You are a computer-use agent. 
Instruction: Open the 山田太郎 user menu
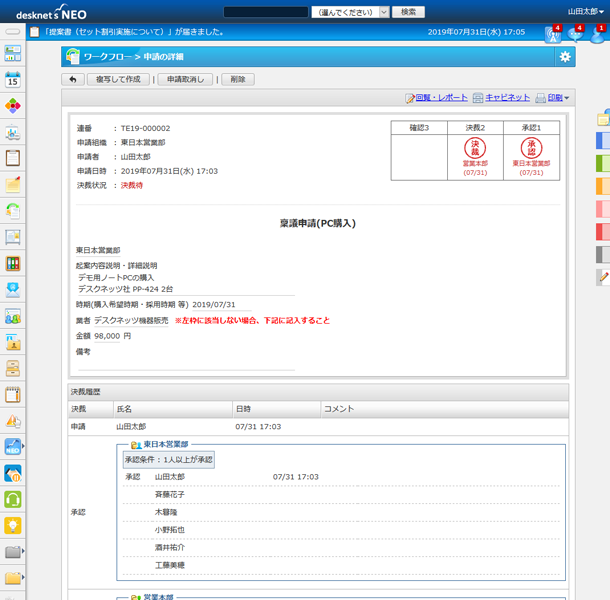click(x=586, y=11)
